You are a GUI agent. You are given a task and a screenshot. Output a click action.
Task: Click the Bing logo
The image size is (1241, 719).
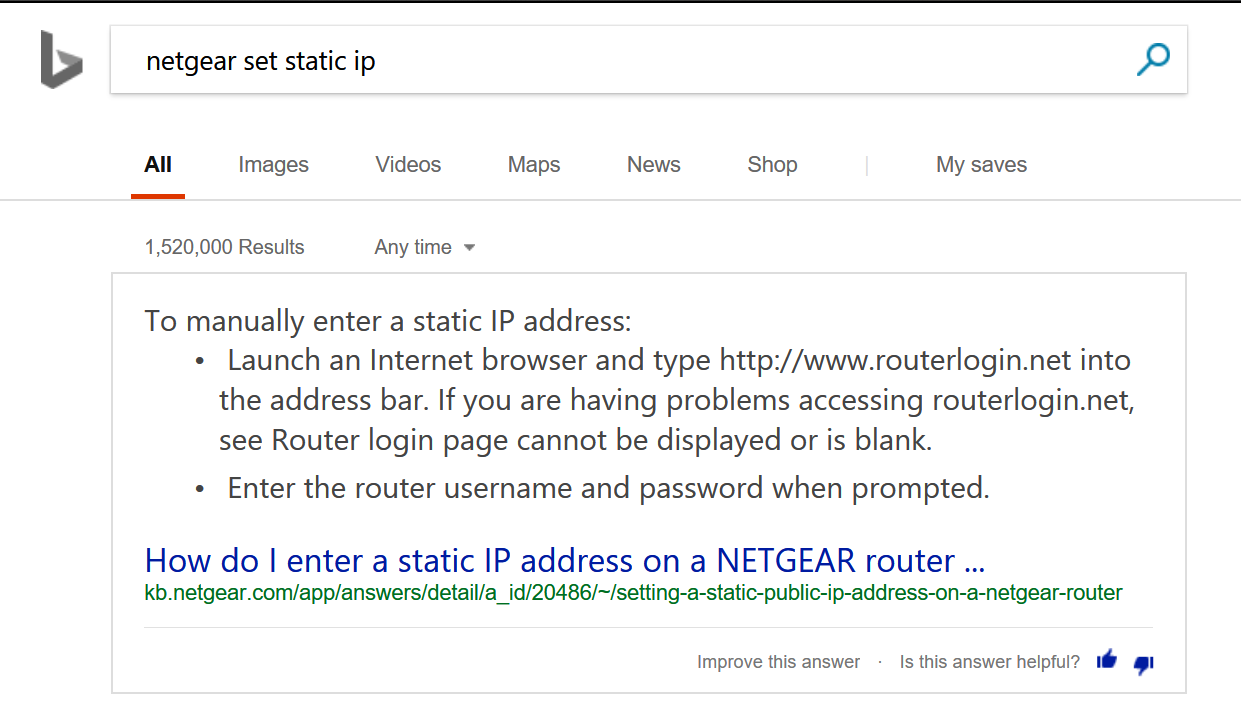(x=61, y=60)
